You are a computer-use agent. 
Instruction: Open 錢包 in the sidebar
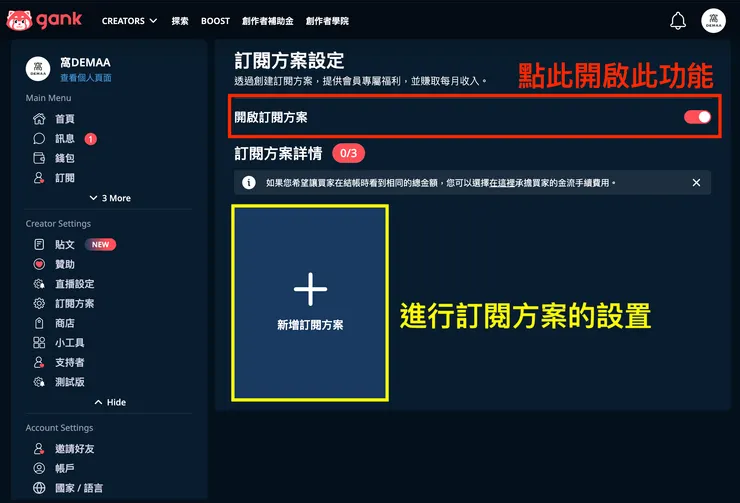pyautogui.click(x=65, y=158)
